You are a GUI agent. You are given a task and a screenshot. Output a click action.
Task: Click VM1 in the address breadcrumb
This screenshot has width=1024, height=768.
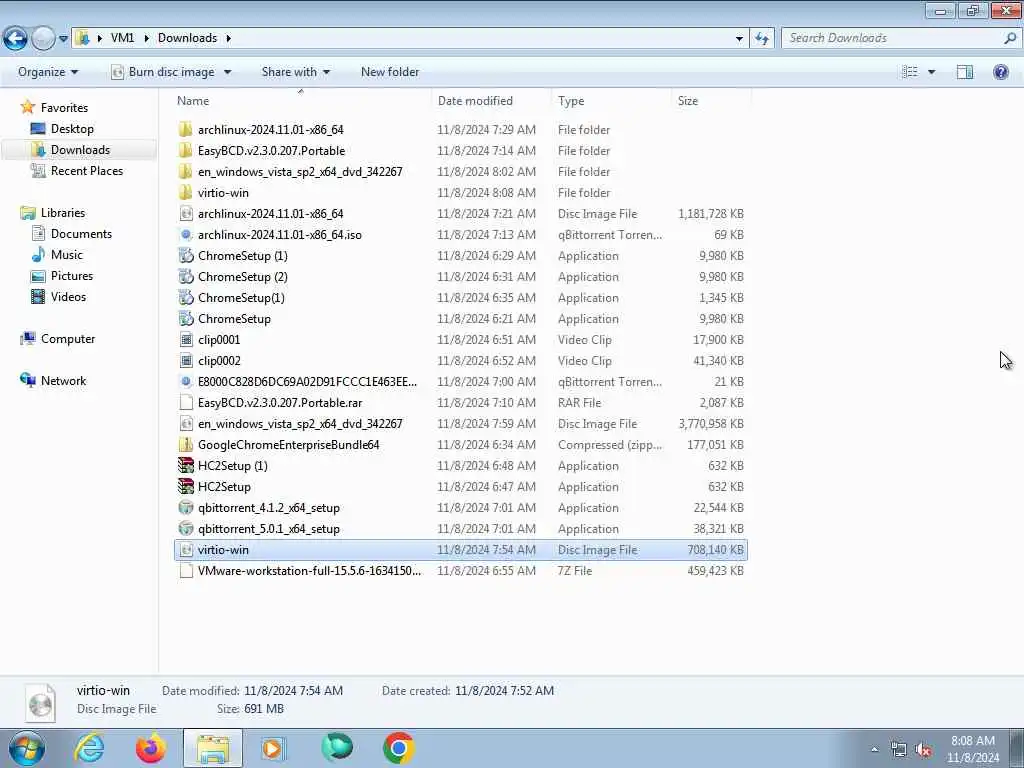pos(122,38)
